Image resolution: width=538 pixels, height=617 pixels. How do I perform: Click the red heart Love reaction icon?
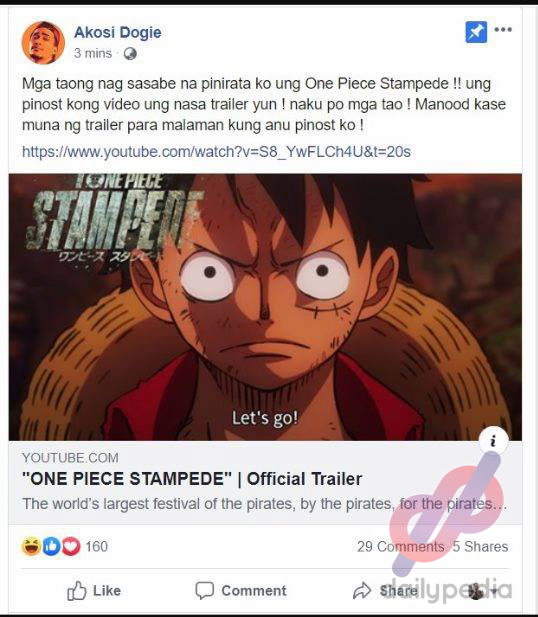click(x=71, y=546)
